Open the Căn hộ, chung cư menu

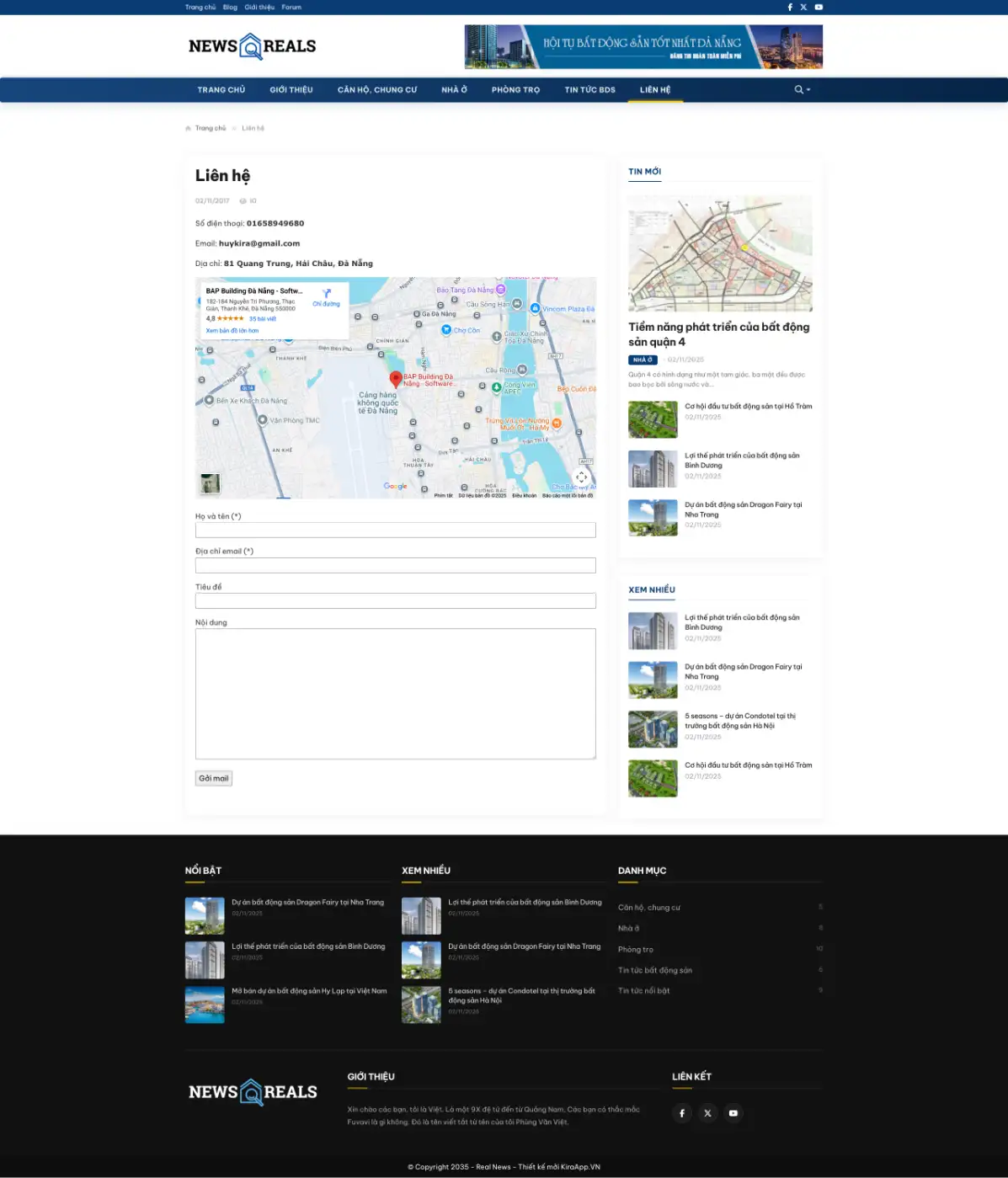[x=377, y=90]
